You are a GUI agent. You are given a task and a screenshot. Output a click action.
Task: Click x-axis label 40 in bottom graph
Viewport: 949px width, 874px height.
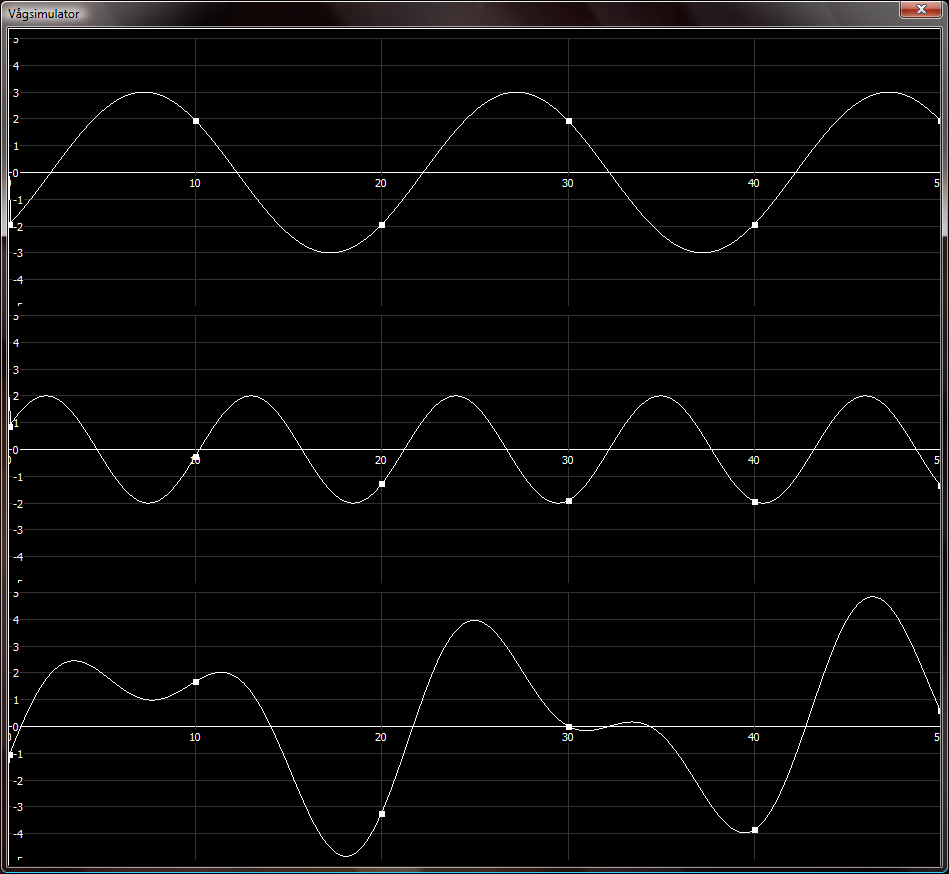click(x=754, y=737)
